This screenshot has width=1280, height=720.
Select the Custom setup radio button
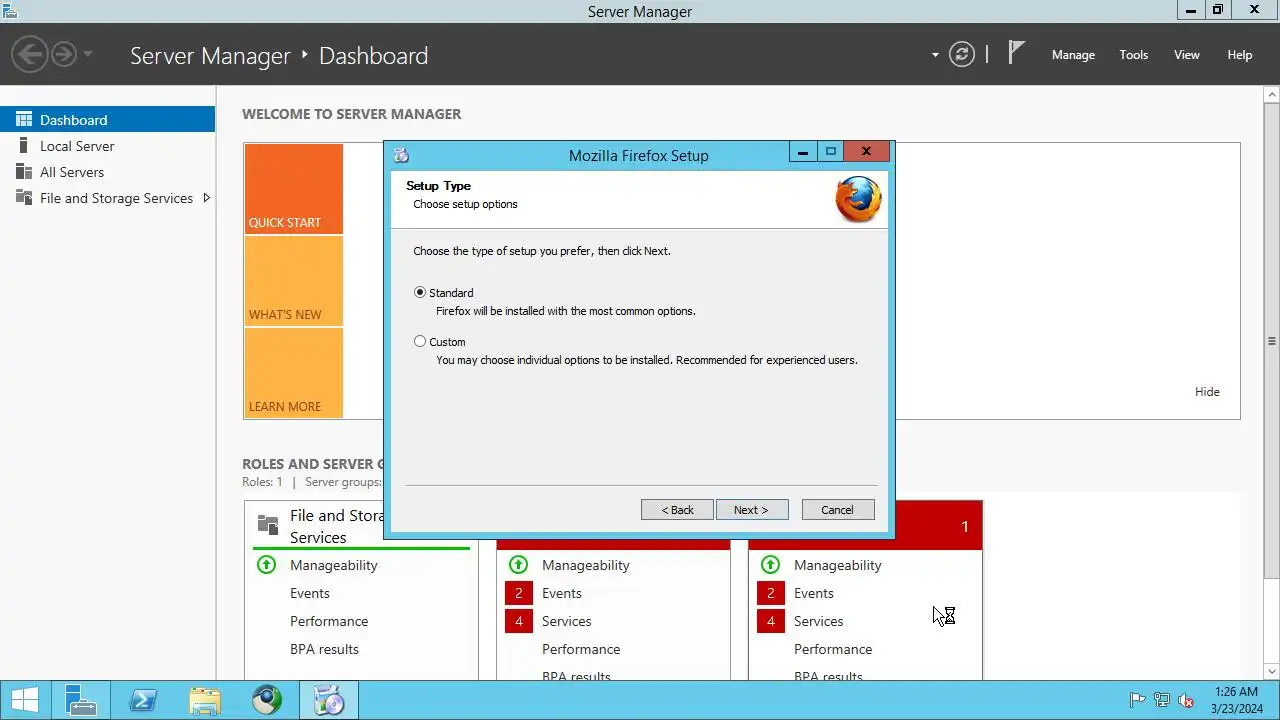(x=420, y=342)
